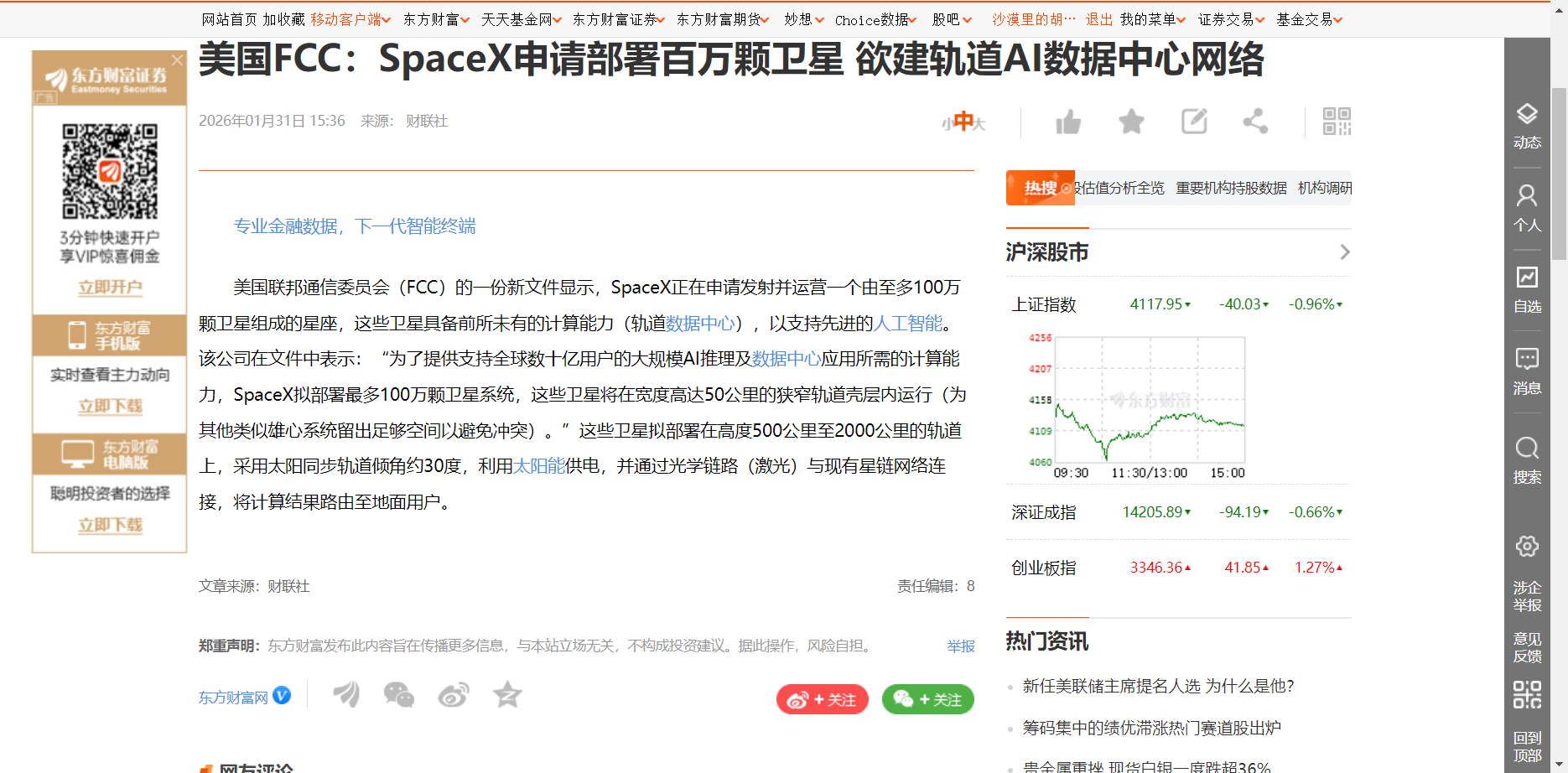
Task: Open the 沪深股市 section arrow
Action: pyautogui.click(x=1345, y=252)
